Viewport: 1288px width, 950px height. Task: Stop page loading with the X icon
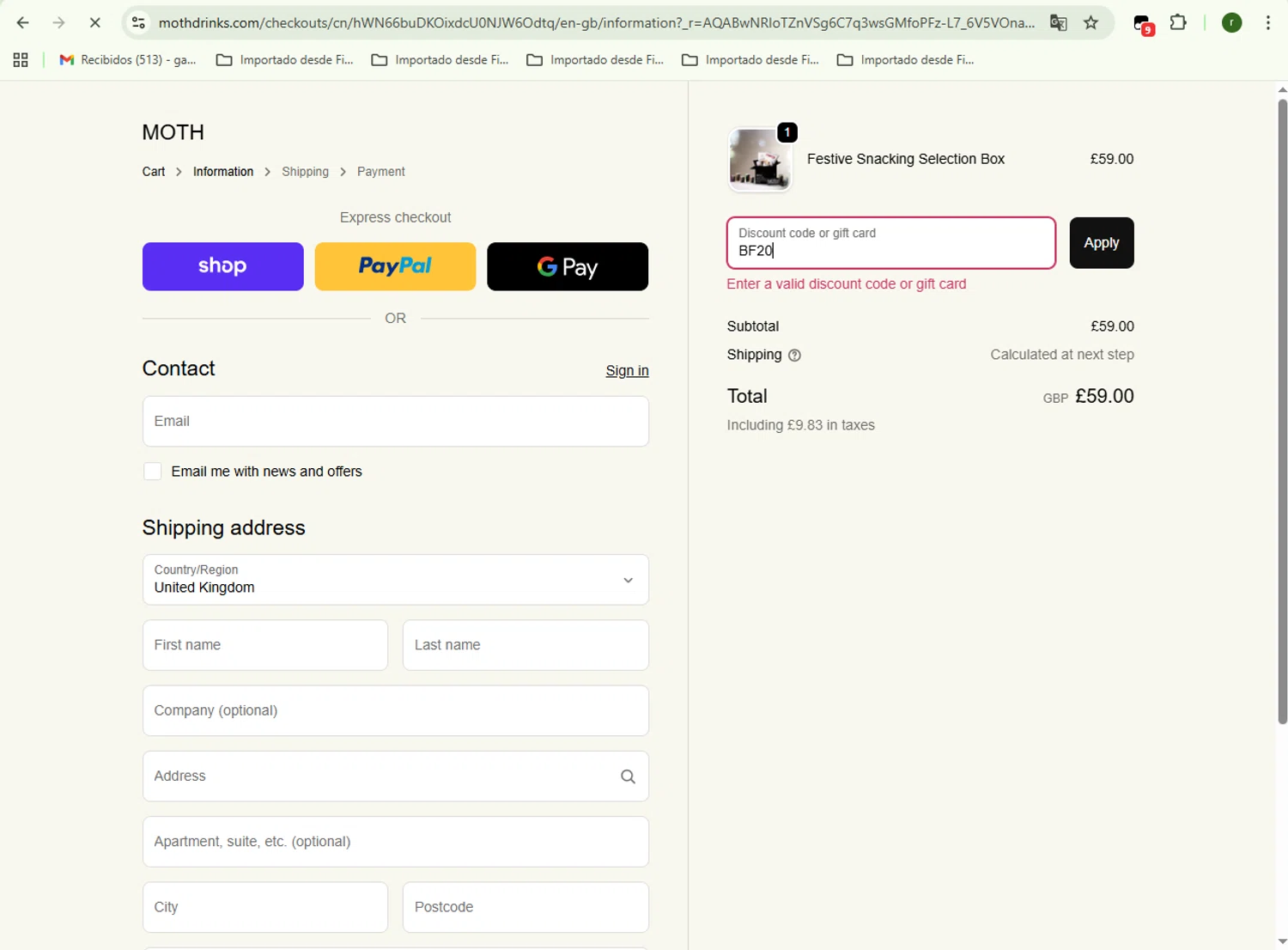pos(95,23)
